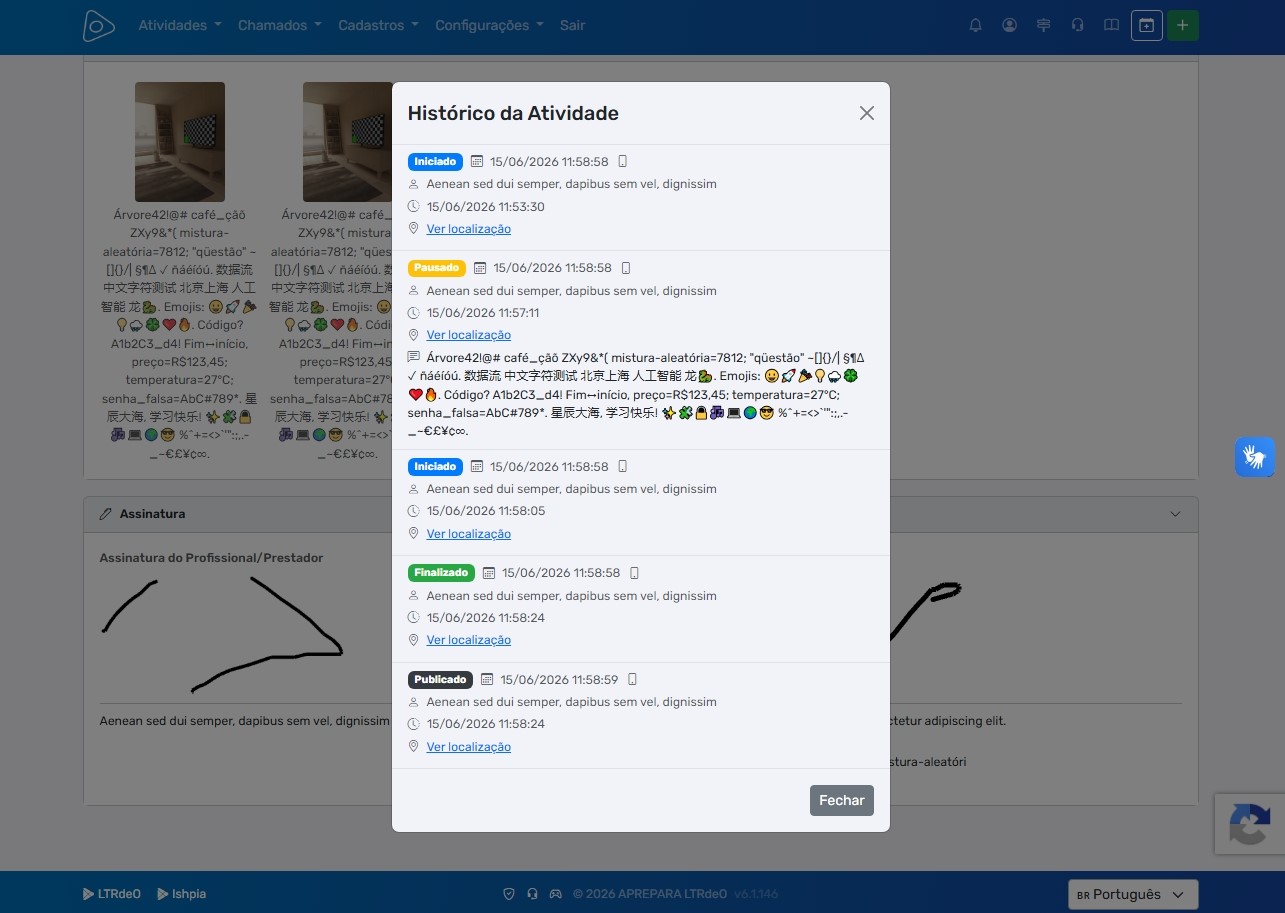Click the sign language accessibility widget

coord(1254,457)
